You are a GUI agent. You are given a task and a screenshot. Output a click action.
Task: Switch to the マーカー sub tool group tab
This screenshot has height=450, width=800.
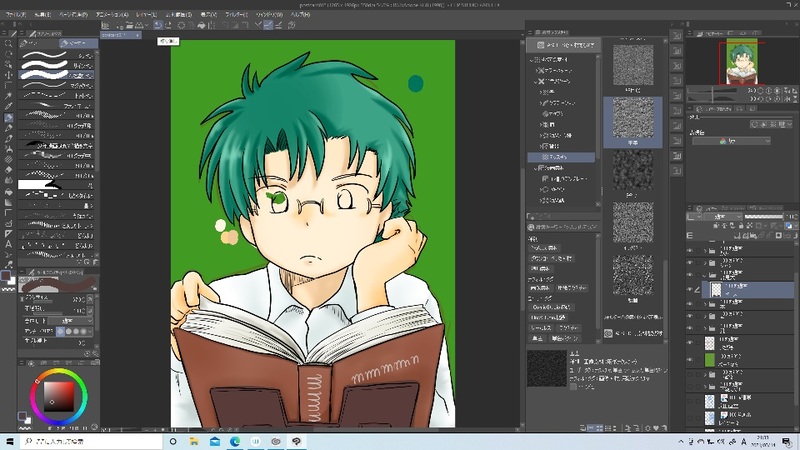[x=78, y=43]
